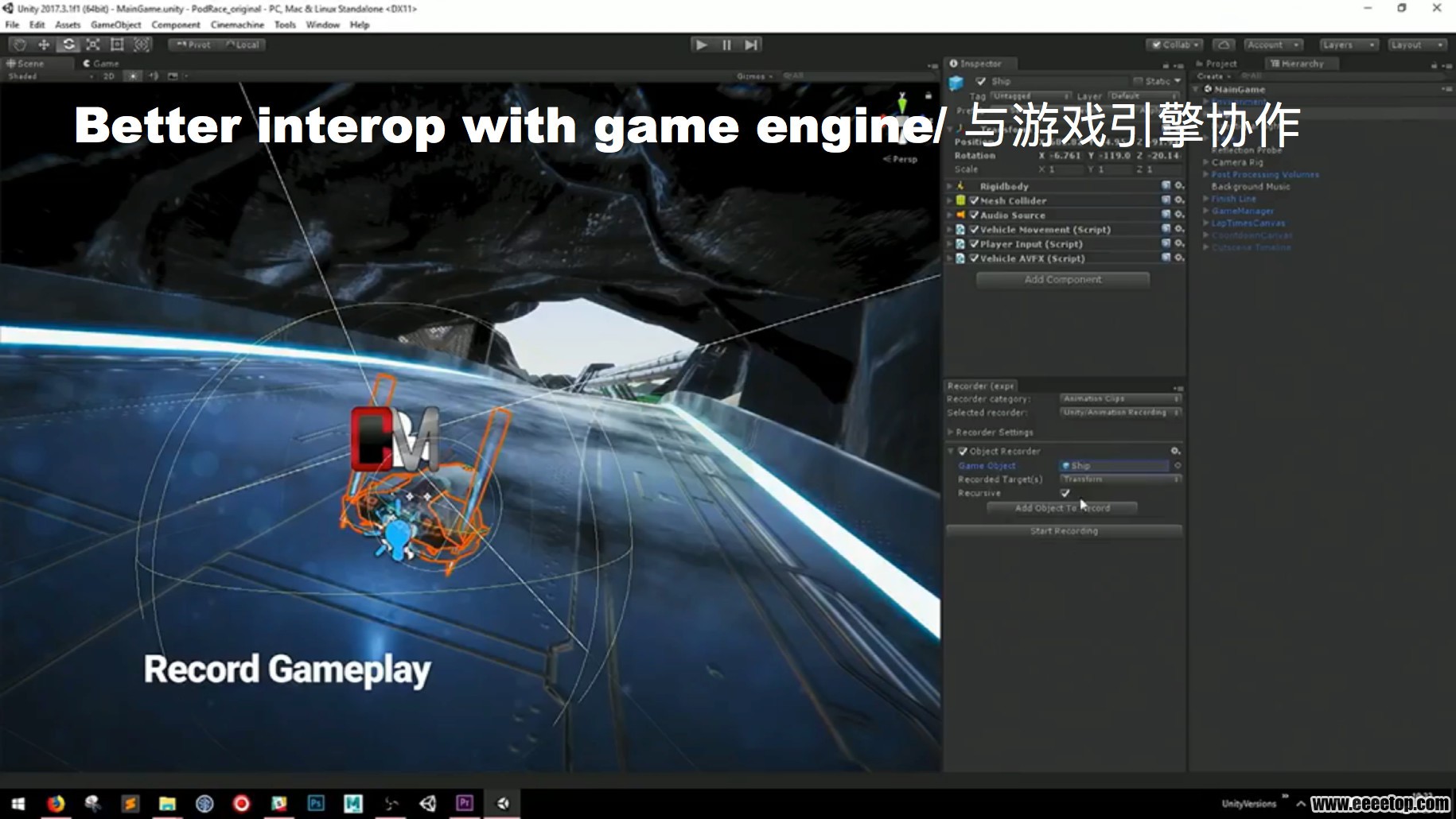Disable the Audio Source component checkbox

click(x=974, y=215)
